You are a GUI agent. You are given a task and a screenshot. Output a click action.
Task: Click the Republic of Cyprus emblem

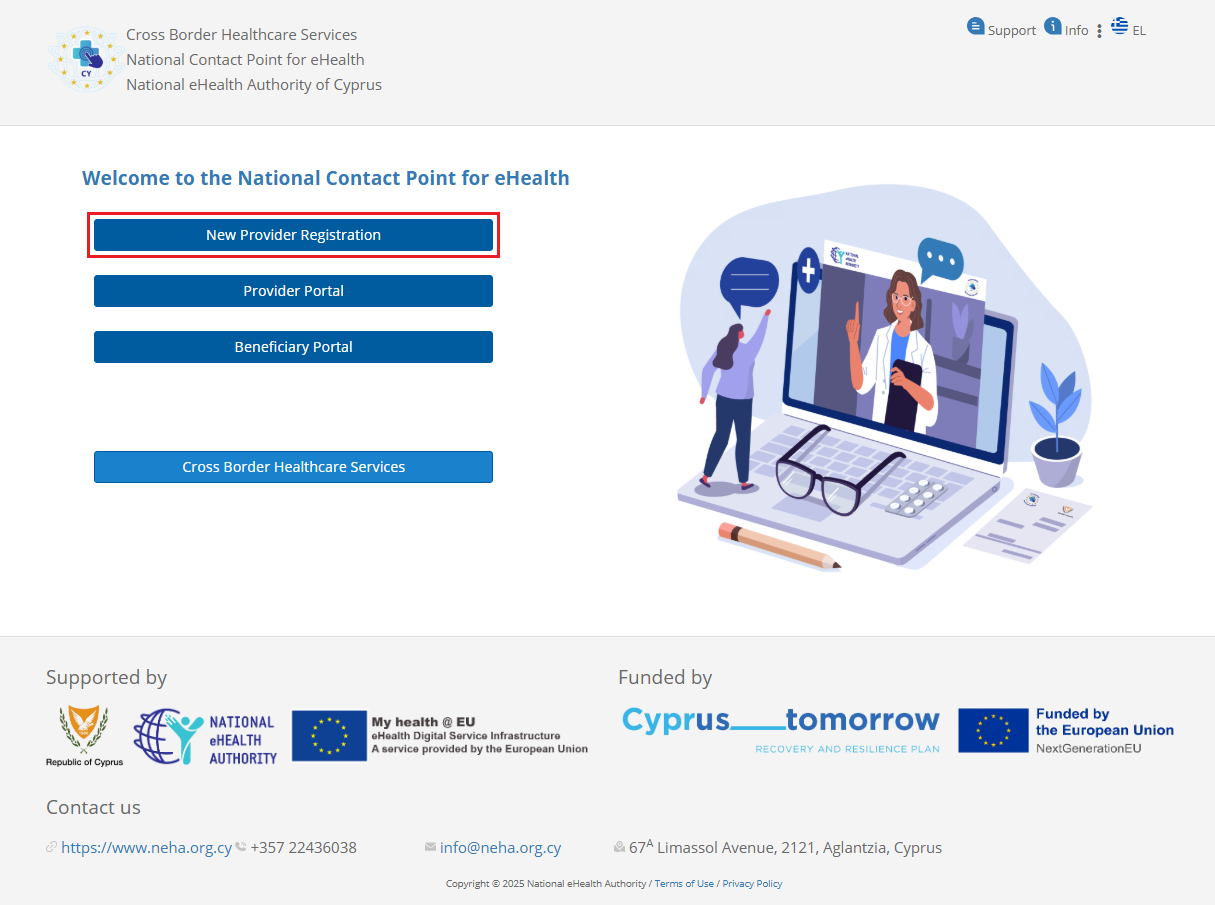tap(84, 736)
